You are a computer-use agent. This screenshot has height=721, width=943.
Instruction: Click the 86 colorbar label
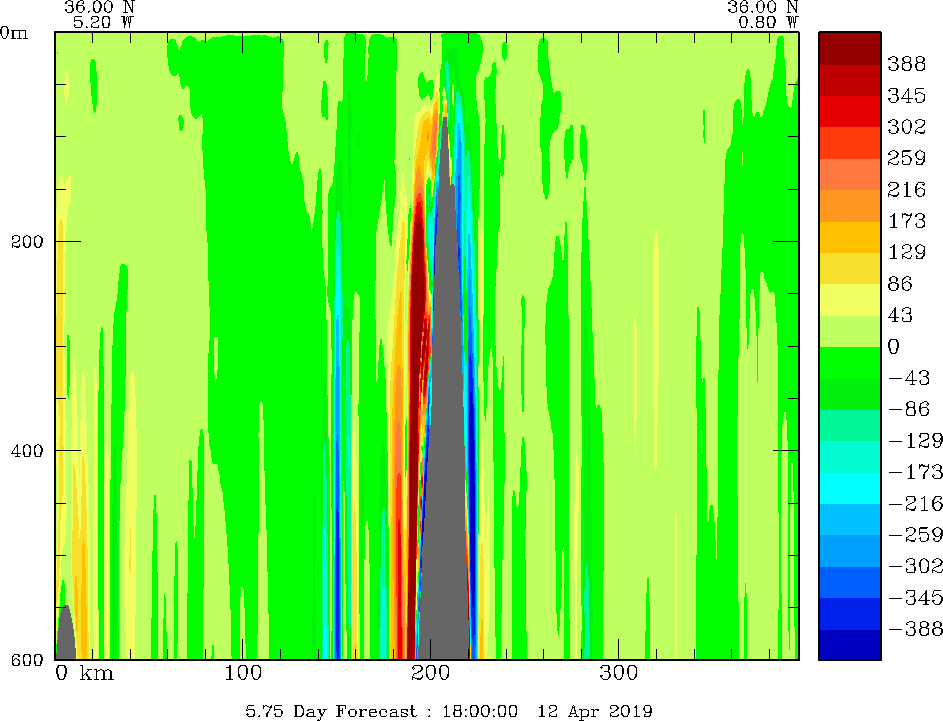[x=900, y=284]
